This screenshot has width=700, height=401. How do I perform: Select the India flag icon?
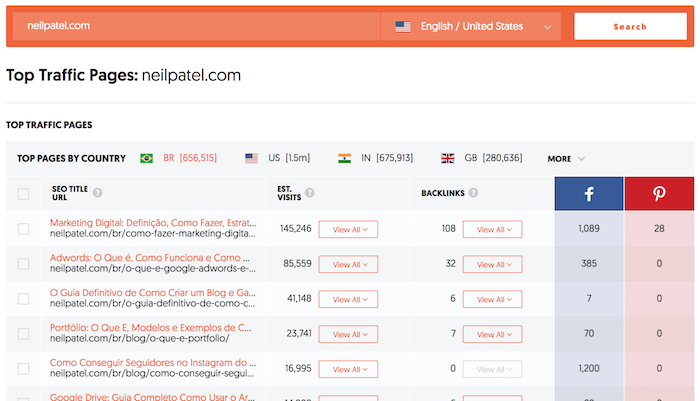pos(344,159)
